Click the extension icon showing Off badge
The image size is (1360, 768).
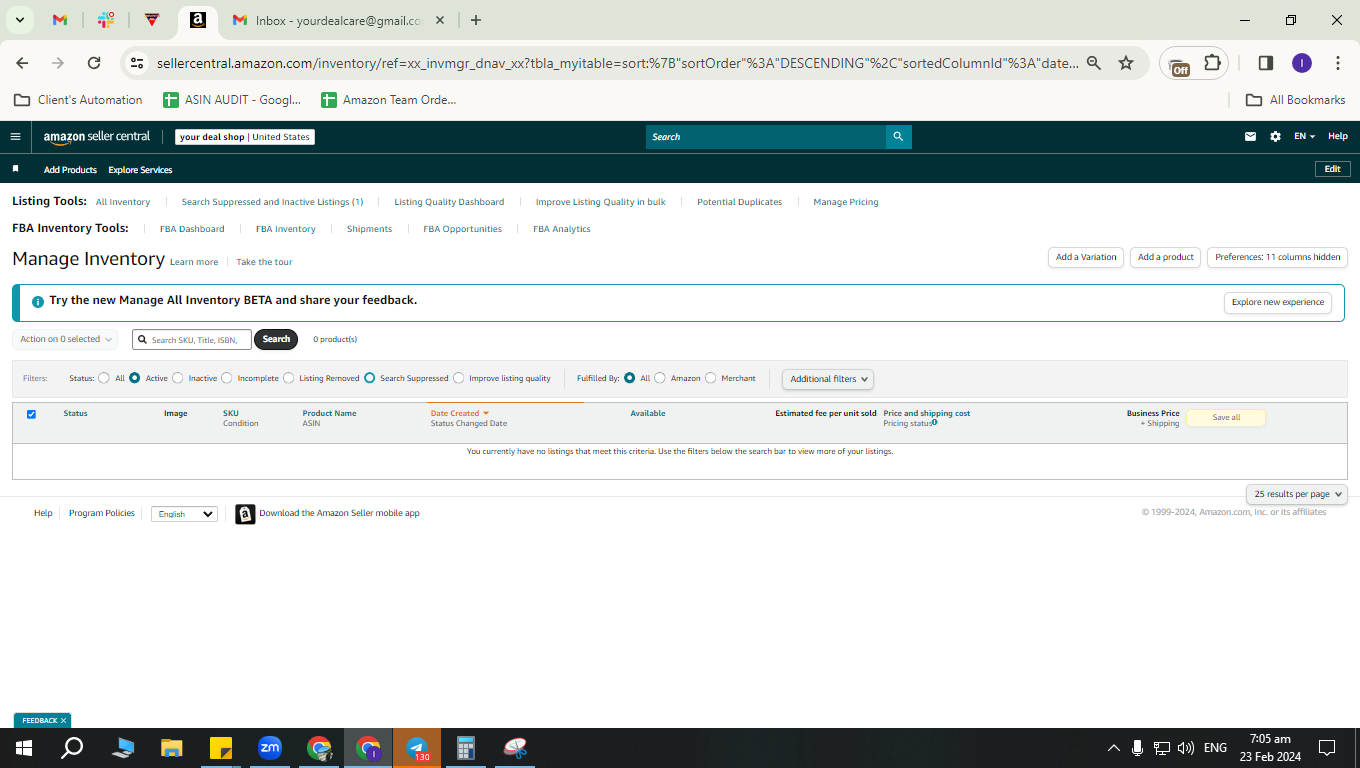point(1180,65)
